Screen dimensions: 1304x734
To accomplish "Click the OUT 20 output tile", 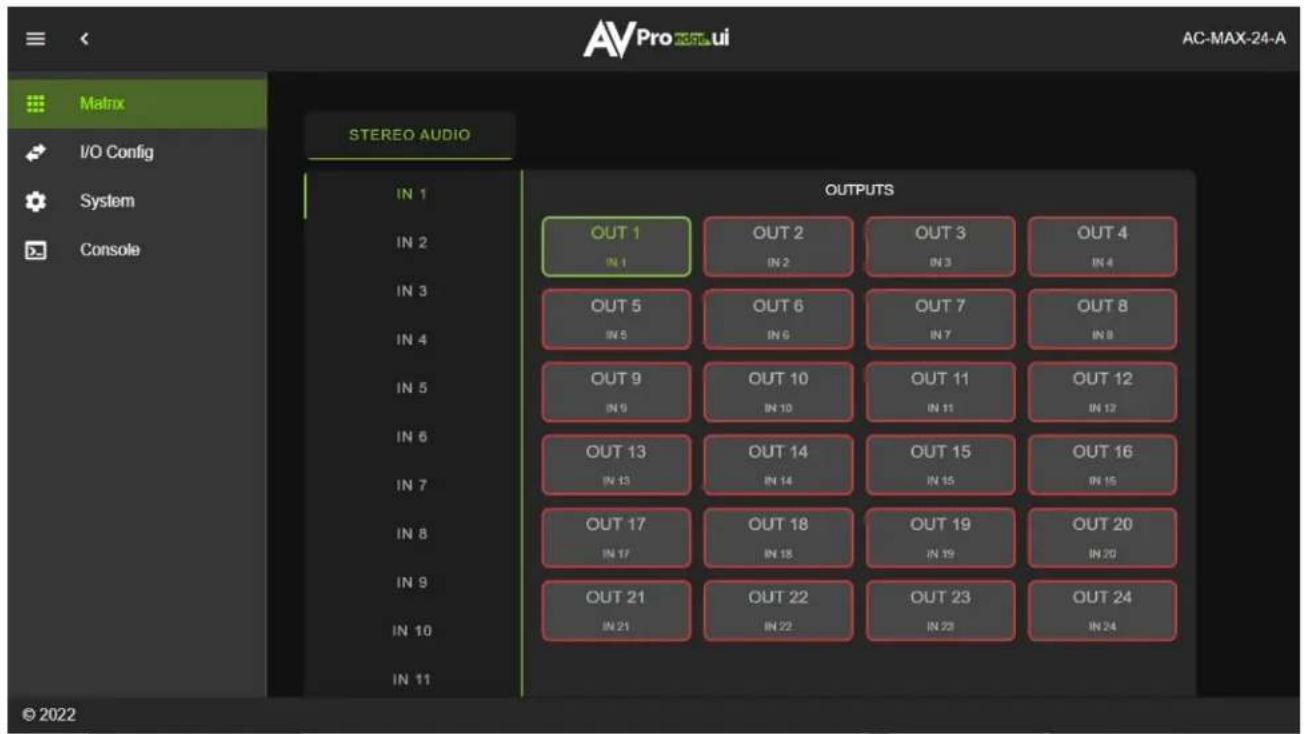I will [x=1102, y=538].
